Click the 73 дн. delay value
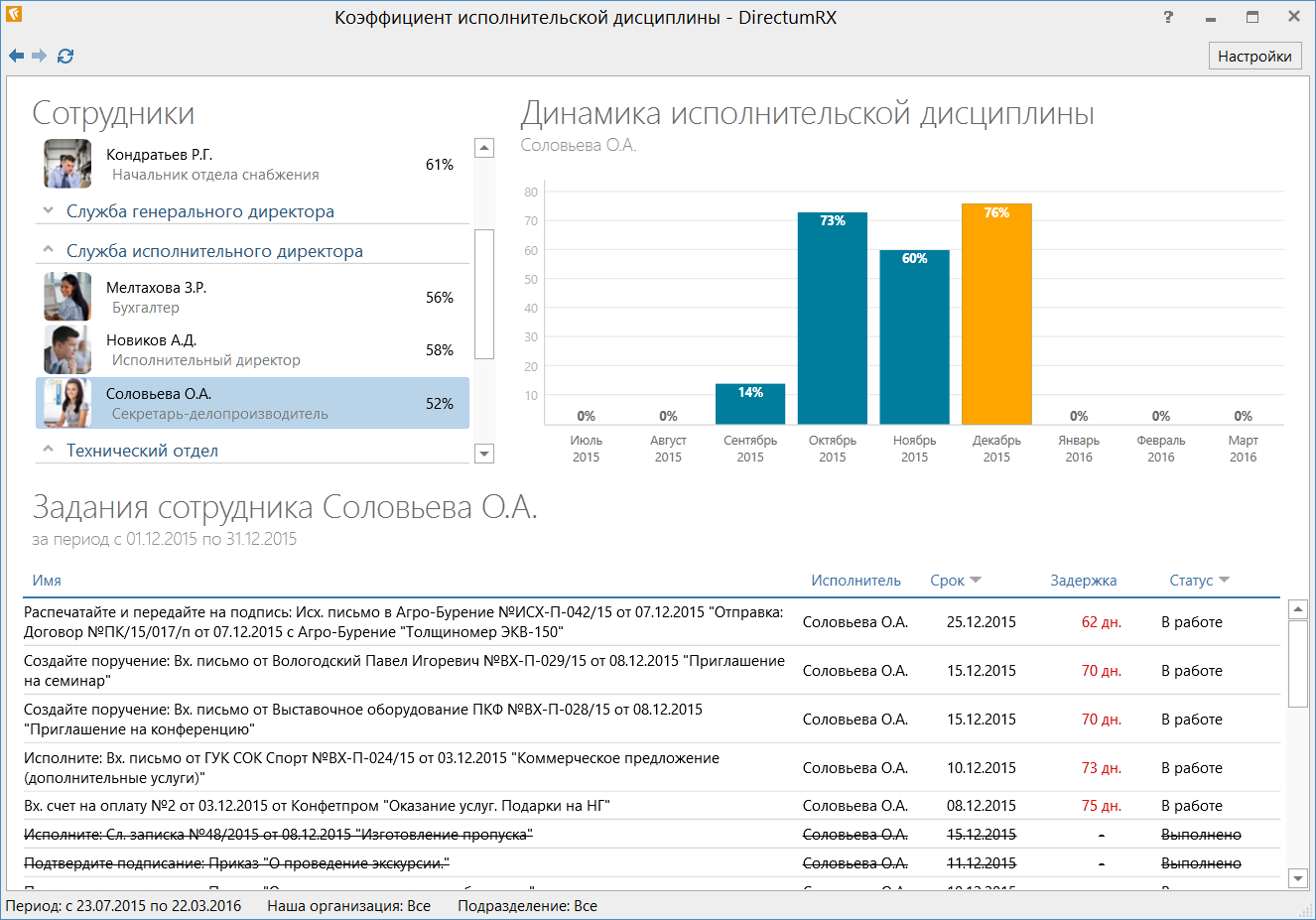The image size is (1316, 920). coord(1102,768)
